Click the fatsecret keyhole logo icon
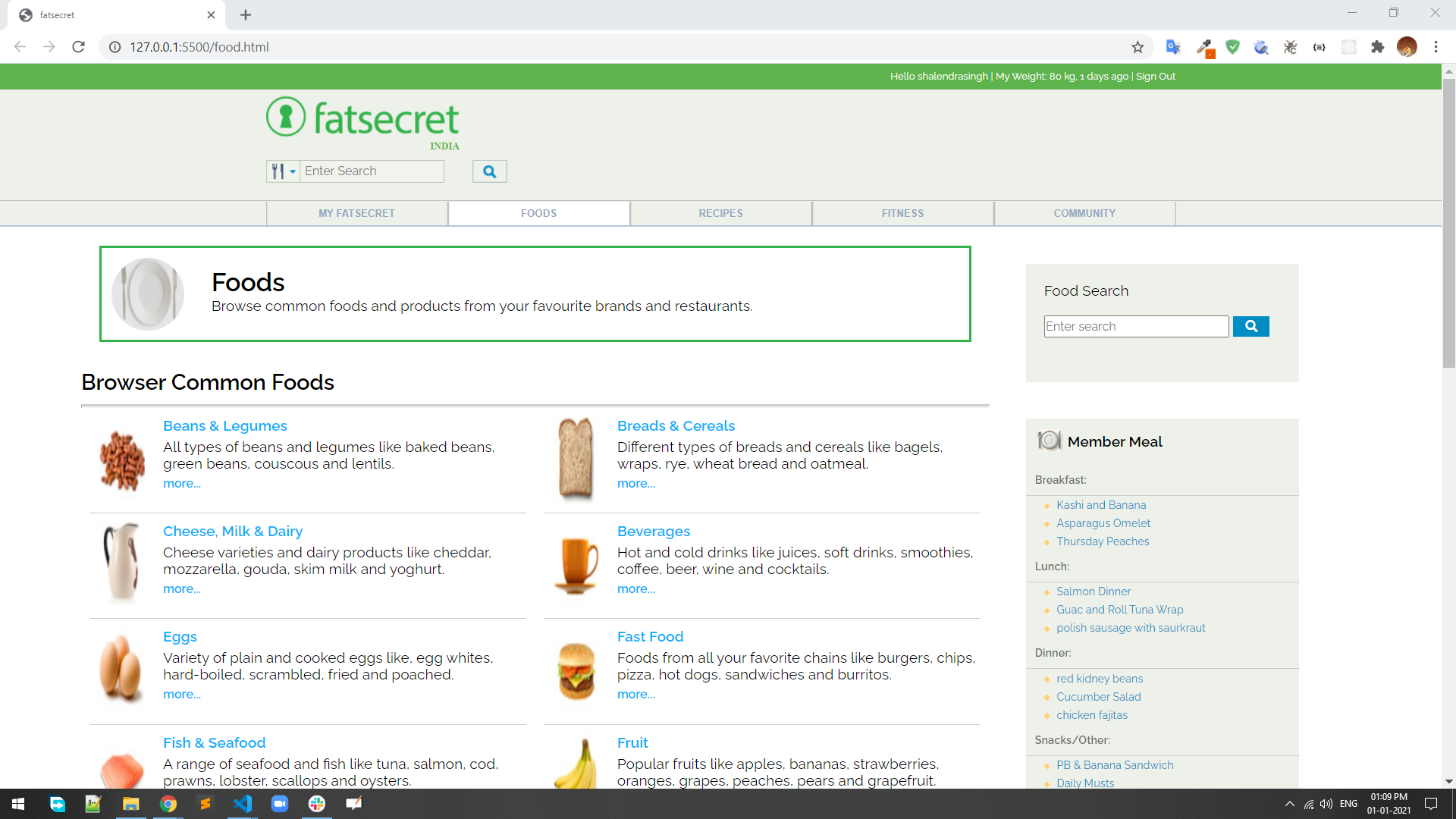Screen dimensions: 1456x819 click(286, 117)
